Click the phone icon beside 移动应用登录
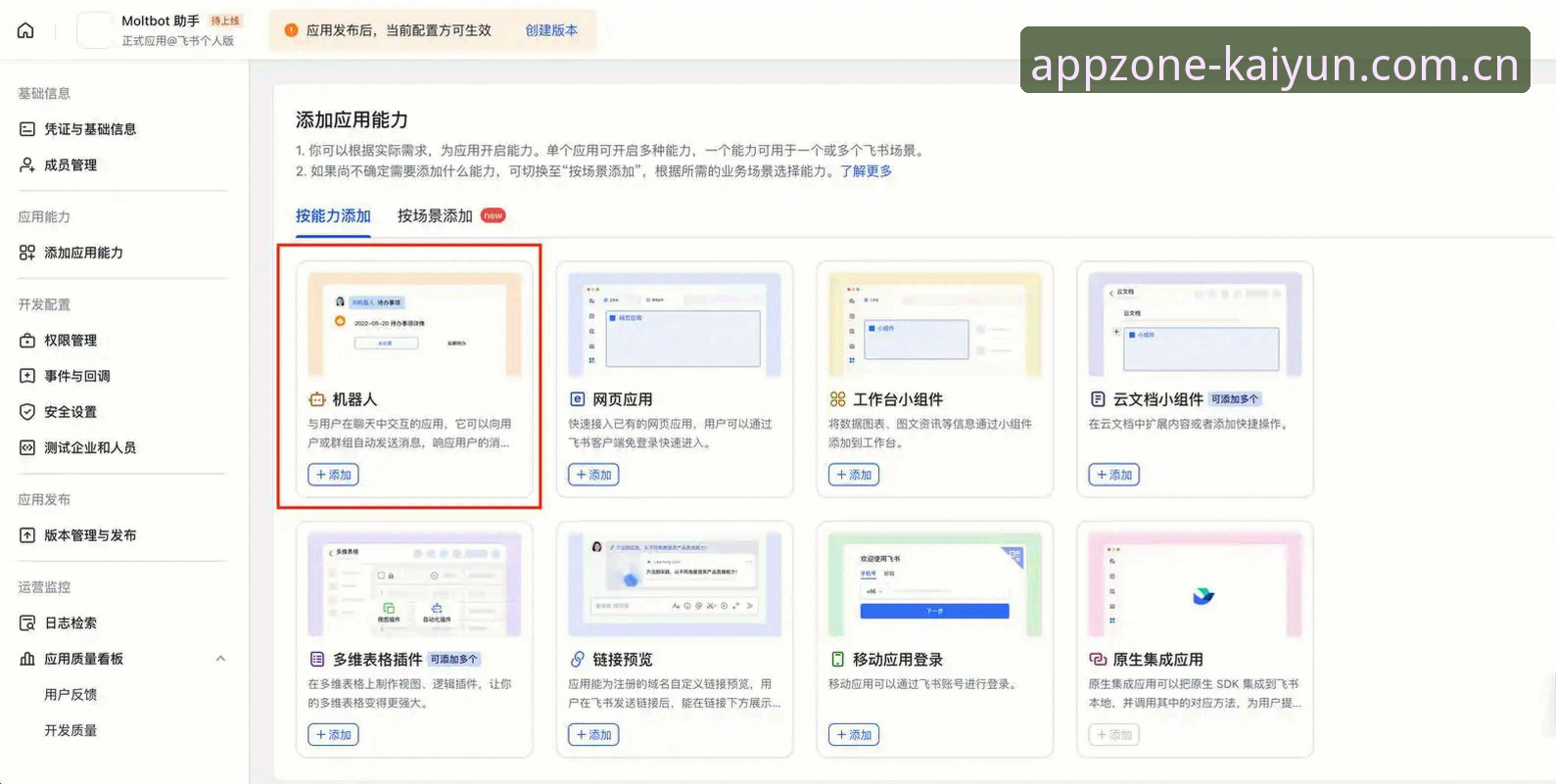The image size is (1556, 784). 837,660
